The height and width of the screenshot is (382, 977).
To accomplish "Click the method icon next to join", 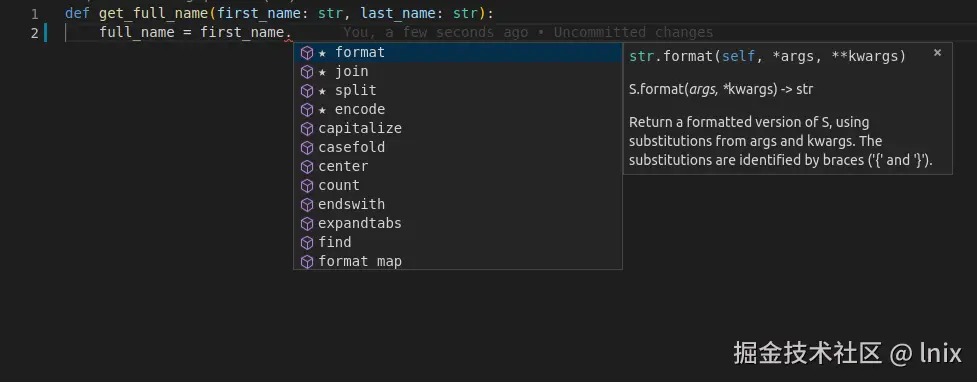I will pyautogui.click(x=307, y=72).
